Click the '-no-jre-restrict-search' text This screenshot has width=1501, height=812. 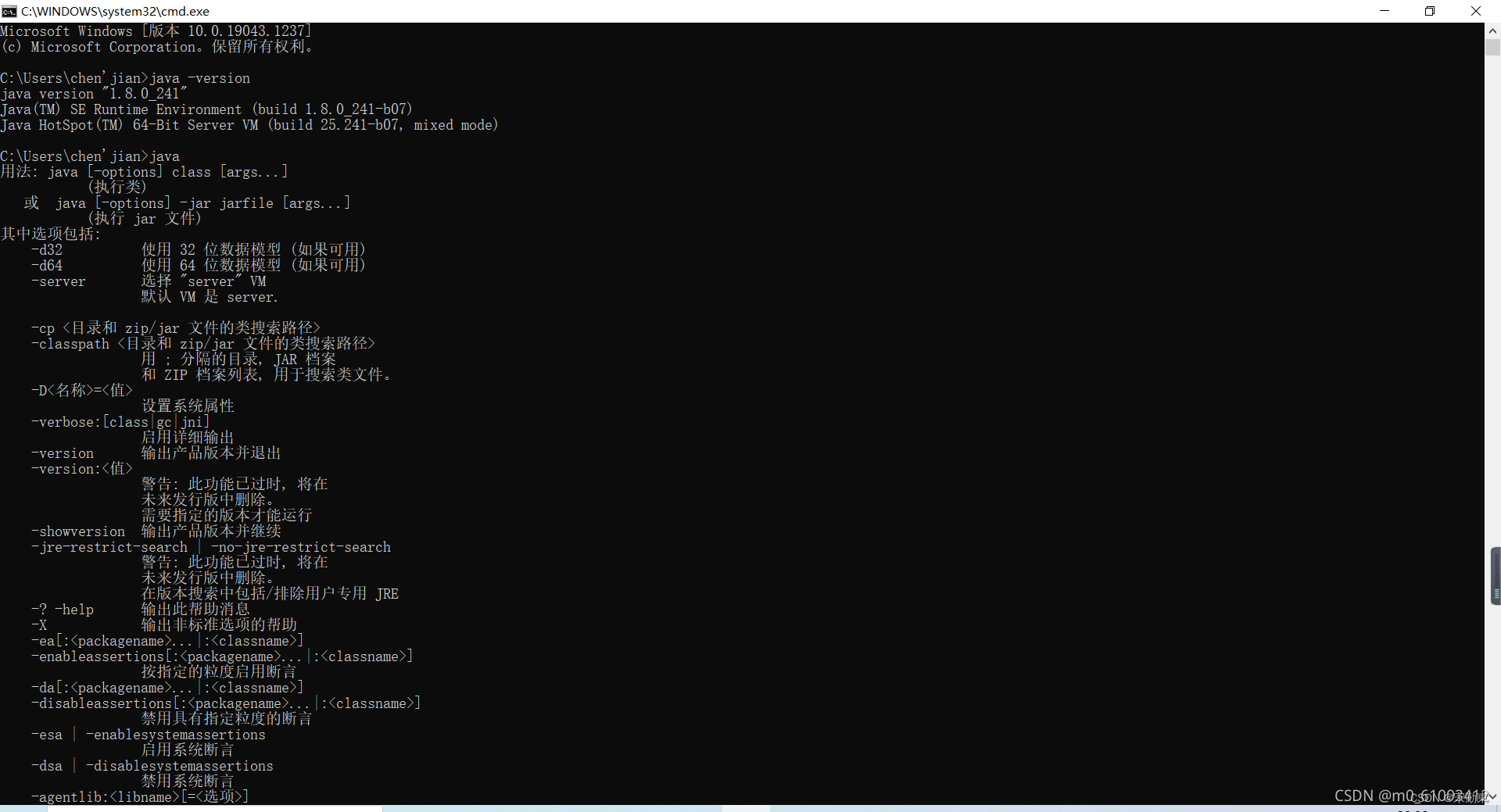click(x=301, y=547)
